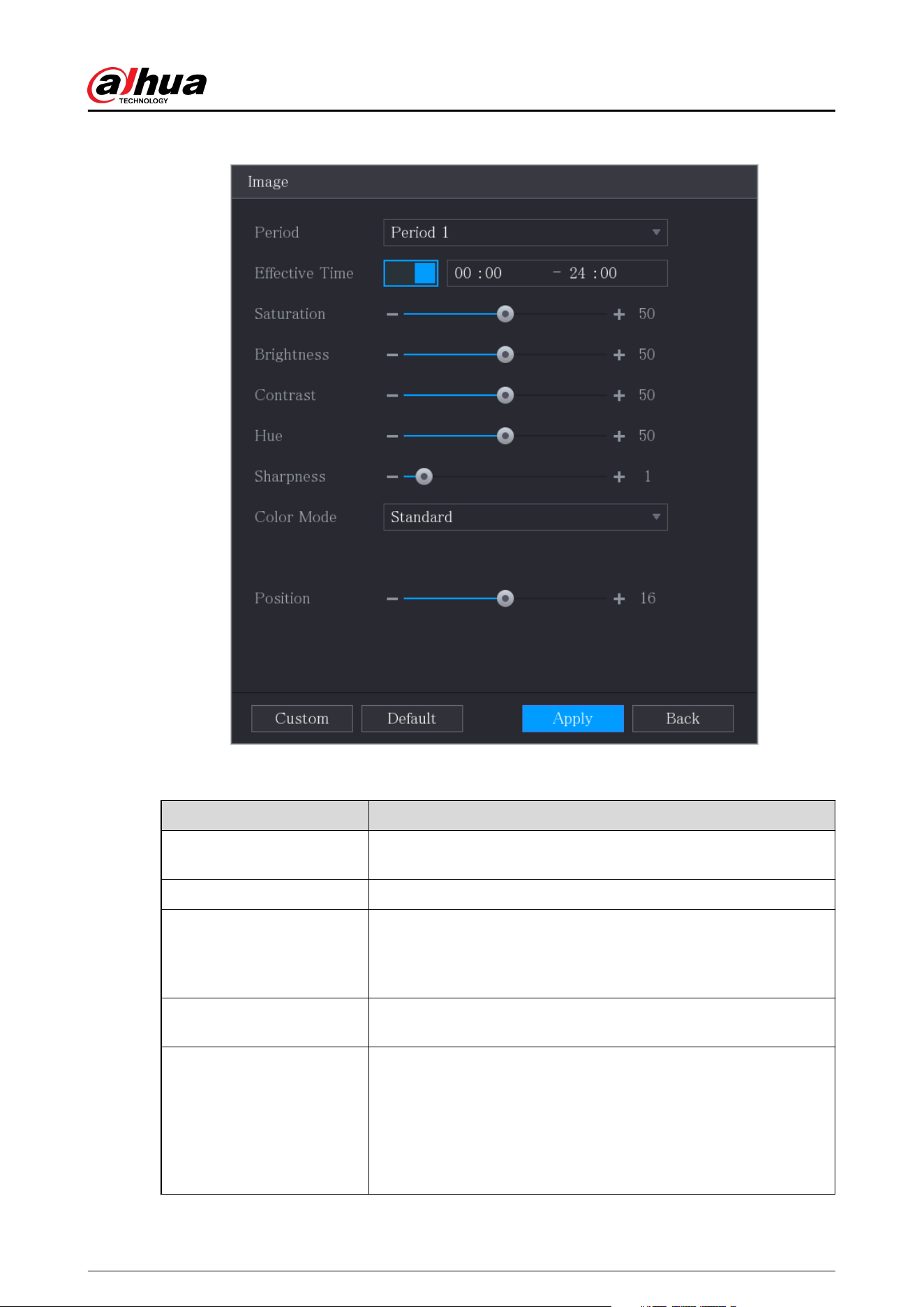Increase Brightness with the plus icon
Screen dimensions: 924x1307
click(619, 355)
